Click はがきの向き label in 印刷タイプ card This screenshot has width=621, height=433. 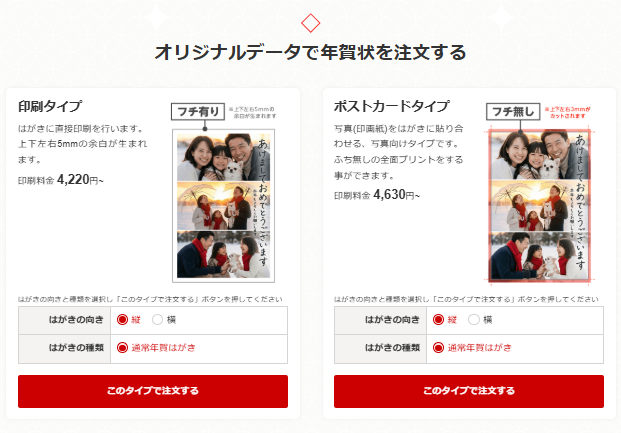click(x=76, y=320)
